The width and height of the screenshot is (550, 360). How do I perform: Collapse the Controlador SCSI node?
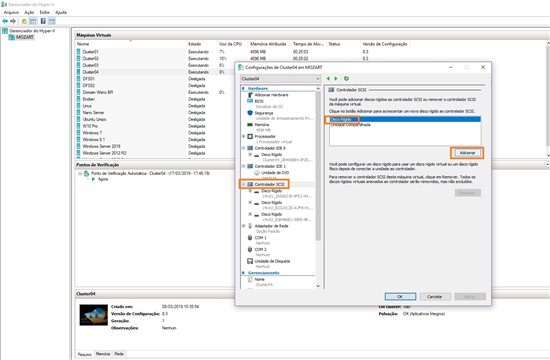click(x=243, y=184)
